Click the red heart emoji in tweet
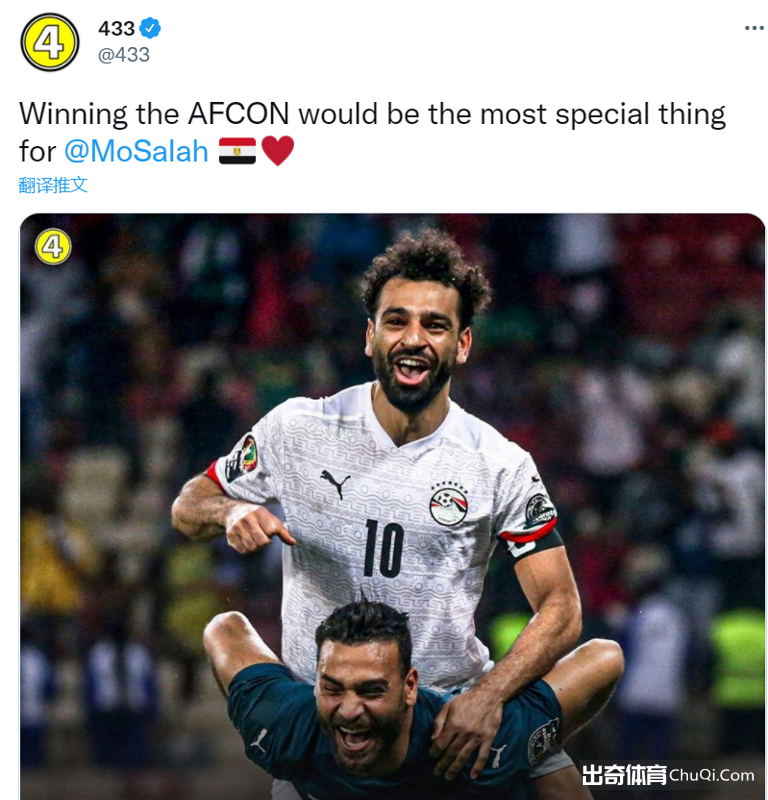Screen dimensions: 768x800 278,151
